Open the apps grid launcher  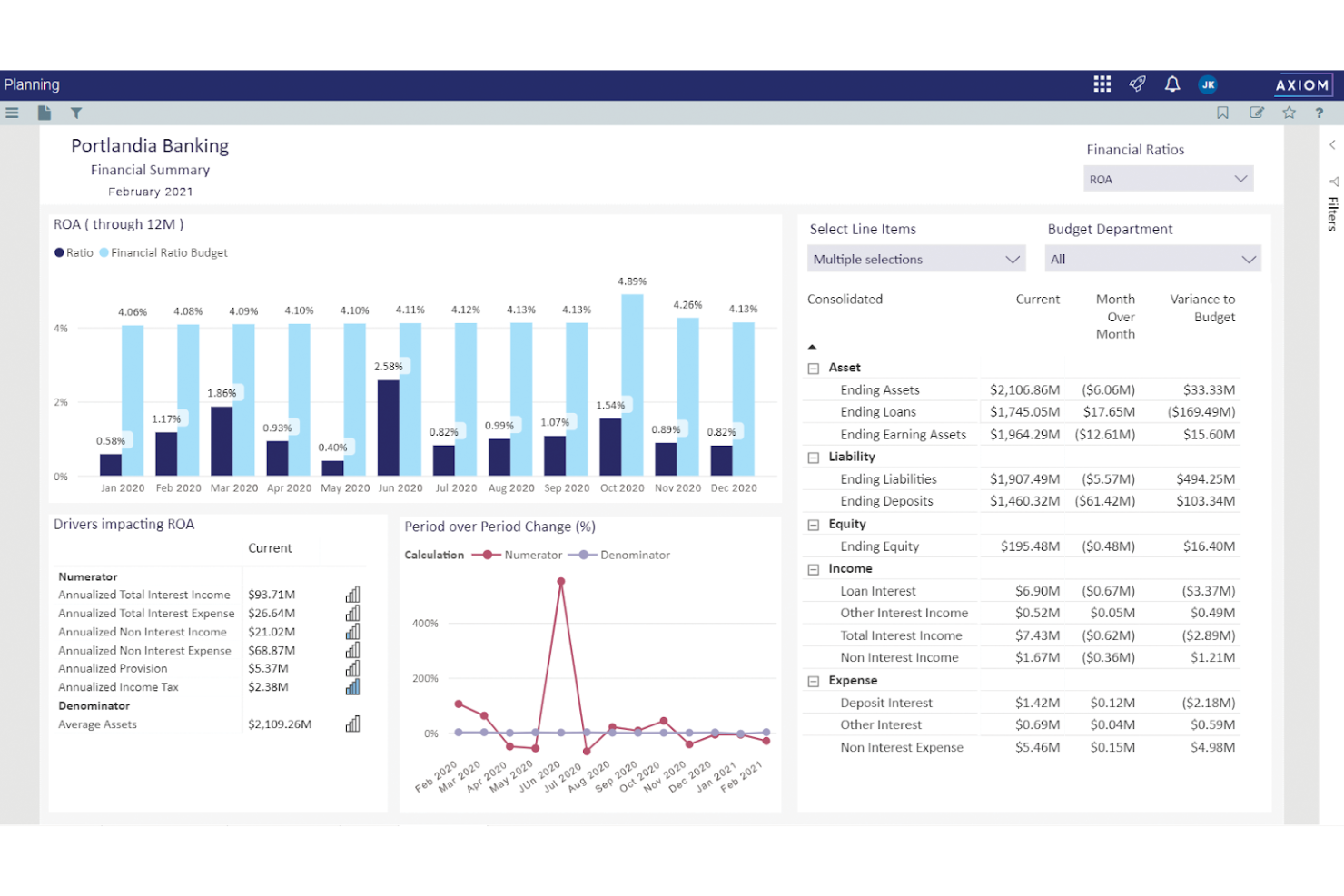coord(1102,84)
